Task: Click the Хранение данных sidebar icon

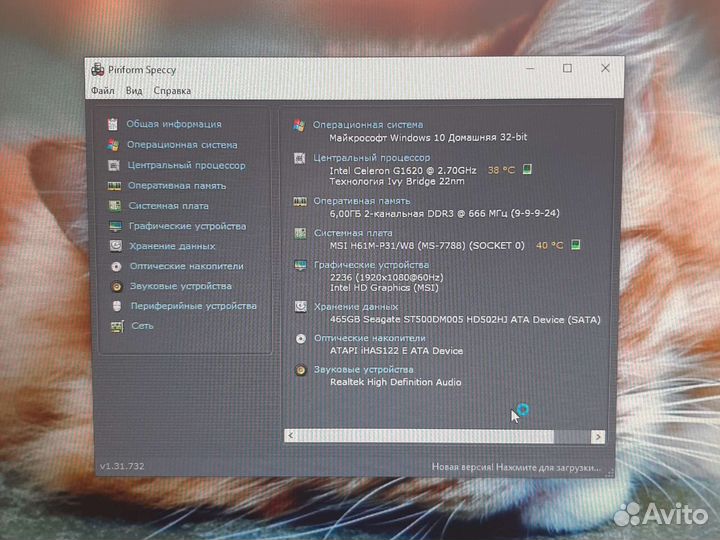Action: (x=116, y=246)
